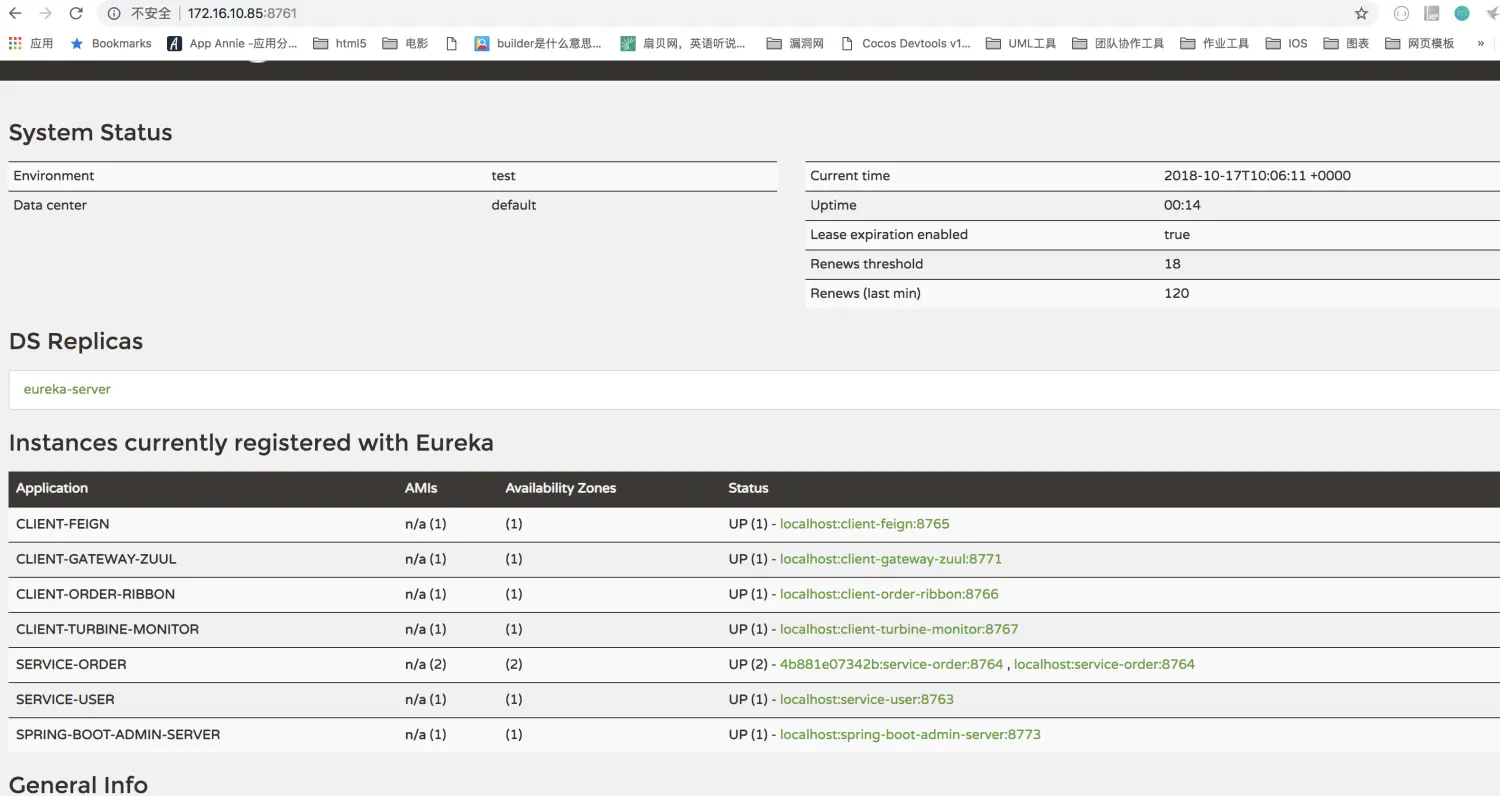Open the IOS bookmark folder
This screenshot has width=1500, height=796.
pos(1287,43)
